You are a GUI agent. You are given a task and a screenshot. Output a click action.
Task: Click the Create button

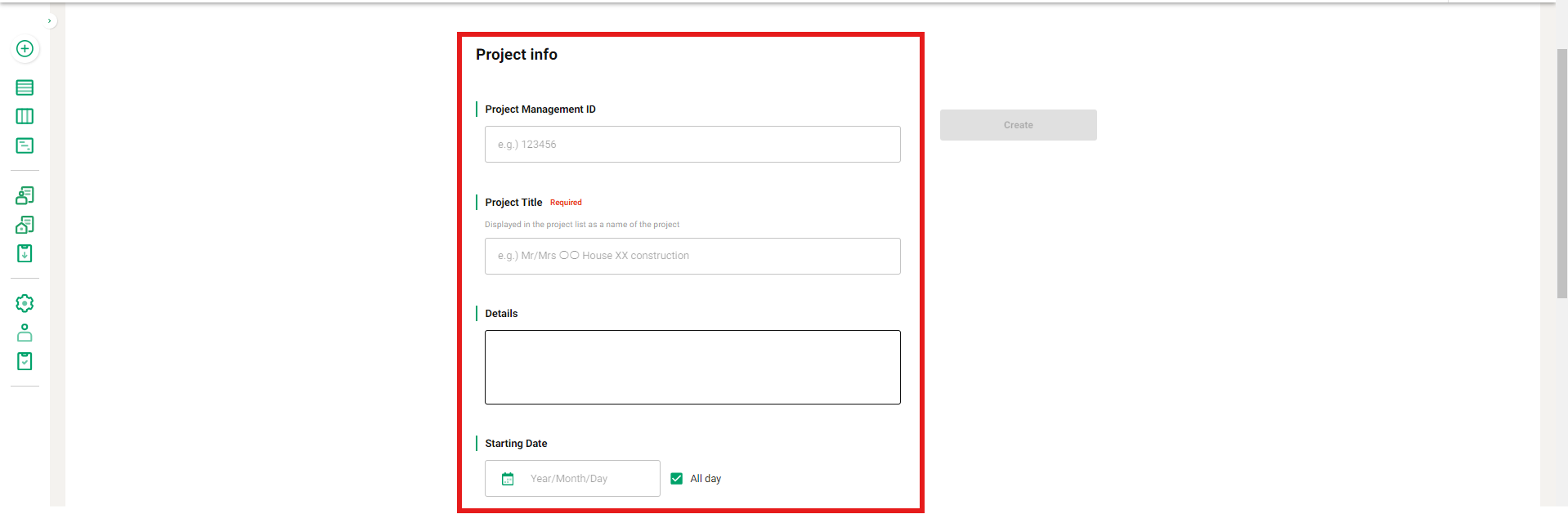tap(1018, 125)
